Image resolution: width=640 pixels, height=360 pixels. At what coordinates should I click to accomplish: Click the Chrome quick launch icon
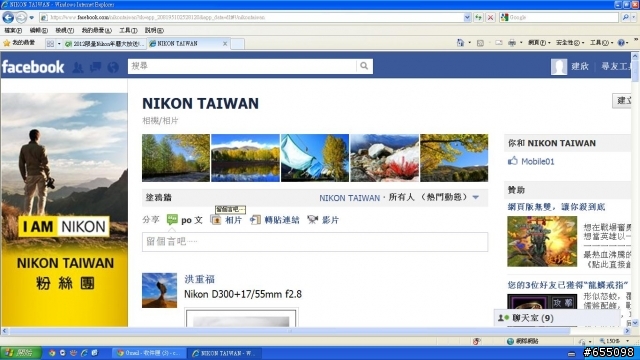click(x=52, y=353)
